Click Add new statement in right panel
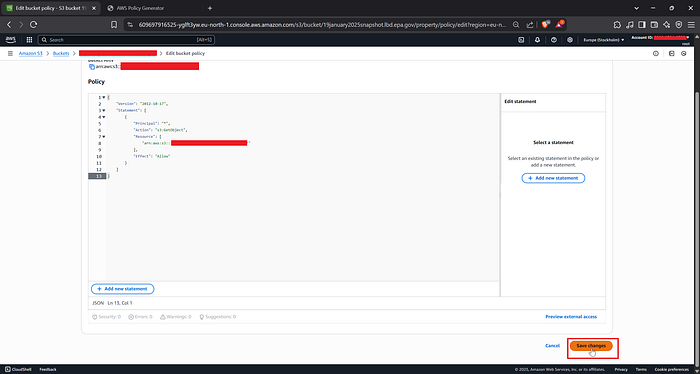Screen dimensions: 700x374 pyautogui.click(x=553, y=178)
